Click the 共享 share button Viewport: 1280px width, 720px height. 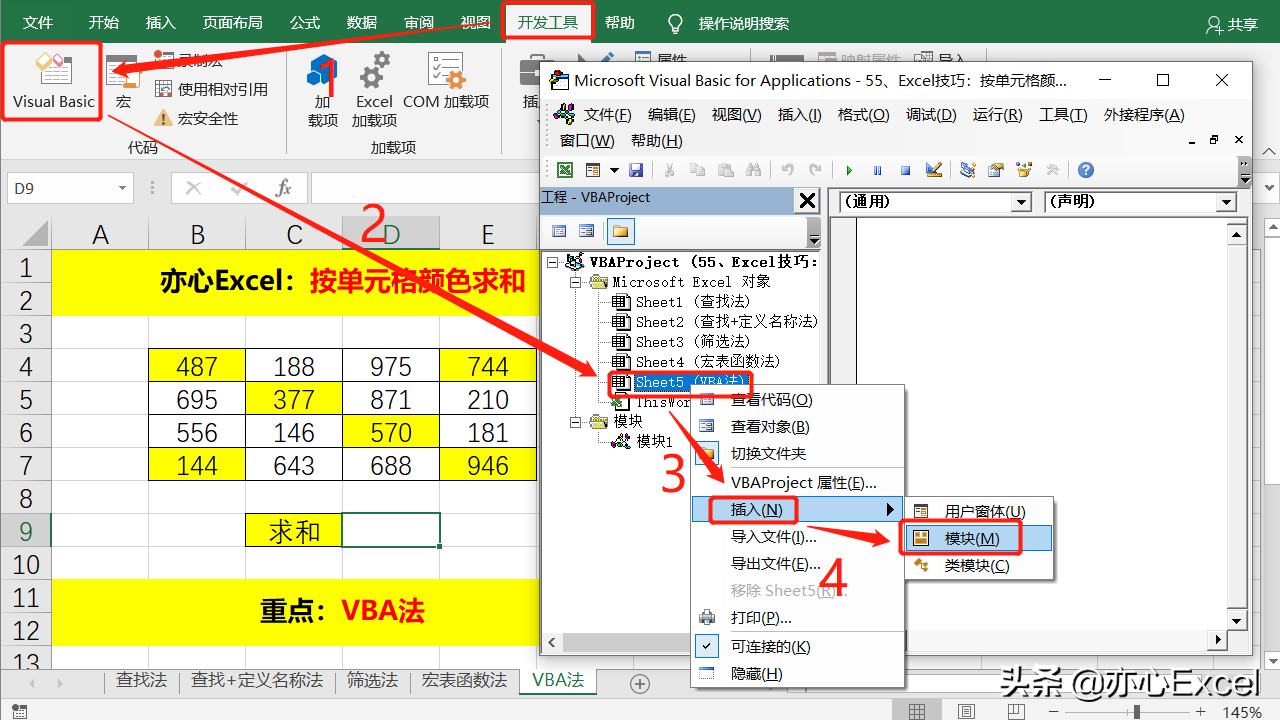1232,24
